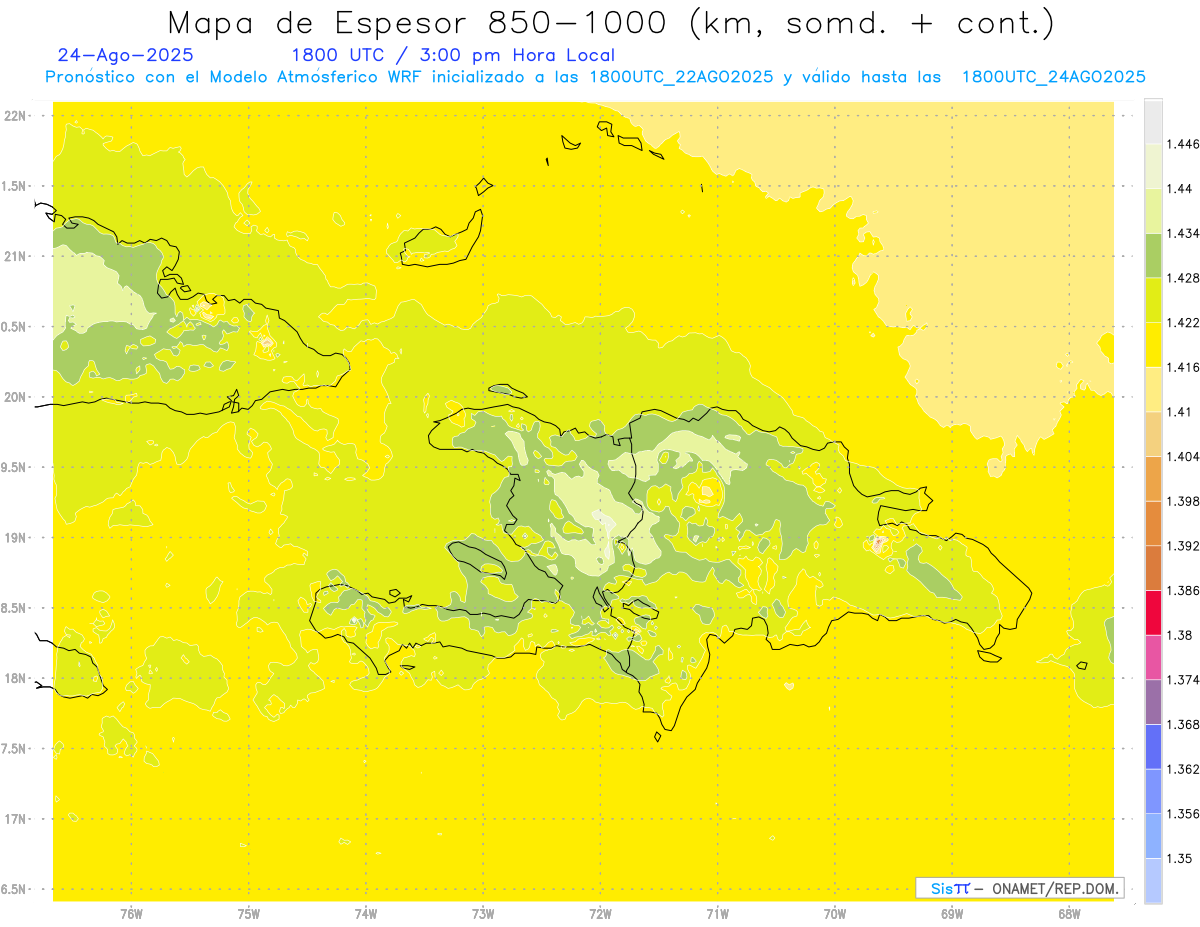Click the latitude label '20N'
1200x927 pixels.
[16, 397]
